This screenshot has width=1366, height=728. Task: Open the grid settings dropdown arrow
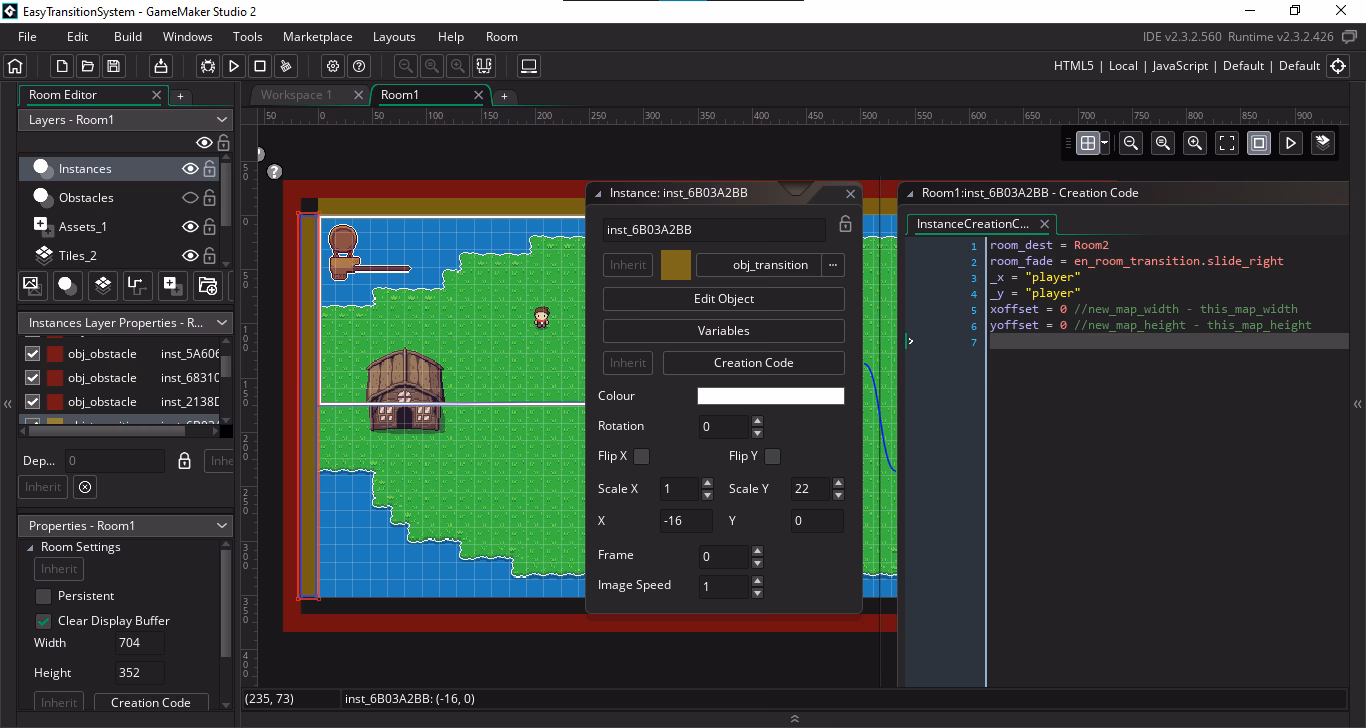(x=1104, y=142)
